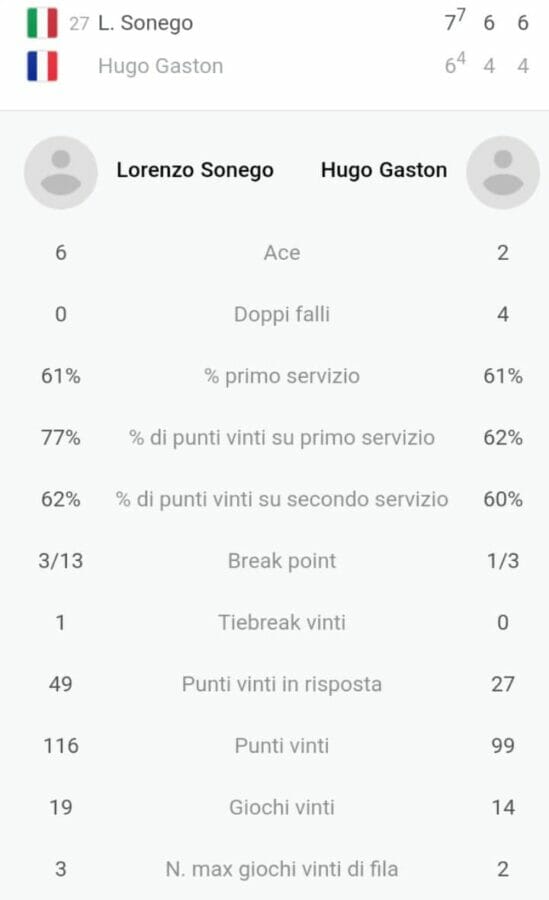
Task: Click the Hugo Gaston stats header name
Action: pyautogui.click(x=384, y=170)
